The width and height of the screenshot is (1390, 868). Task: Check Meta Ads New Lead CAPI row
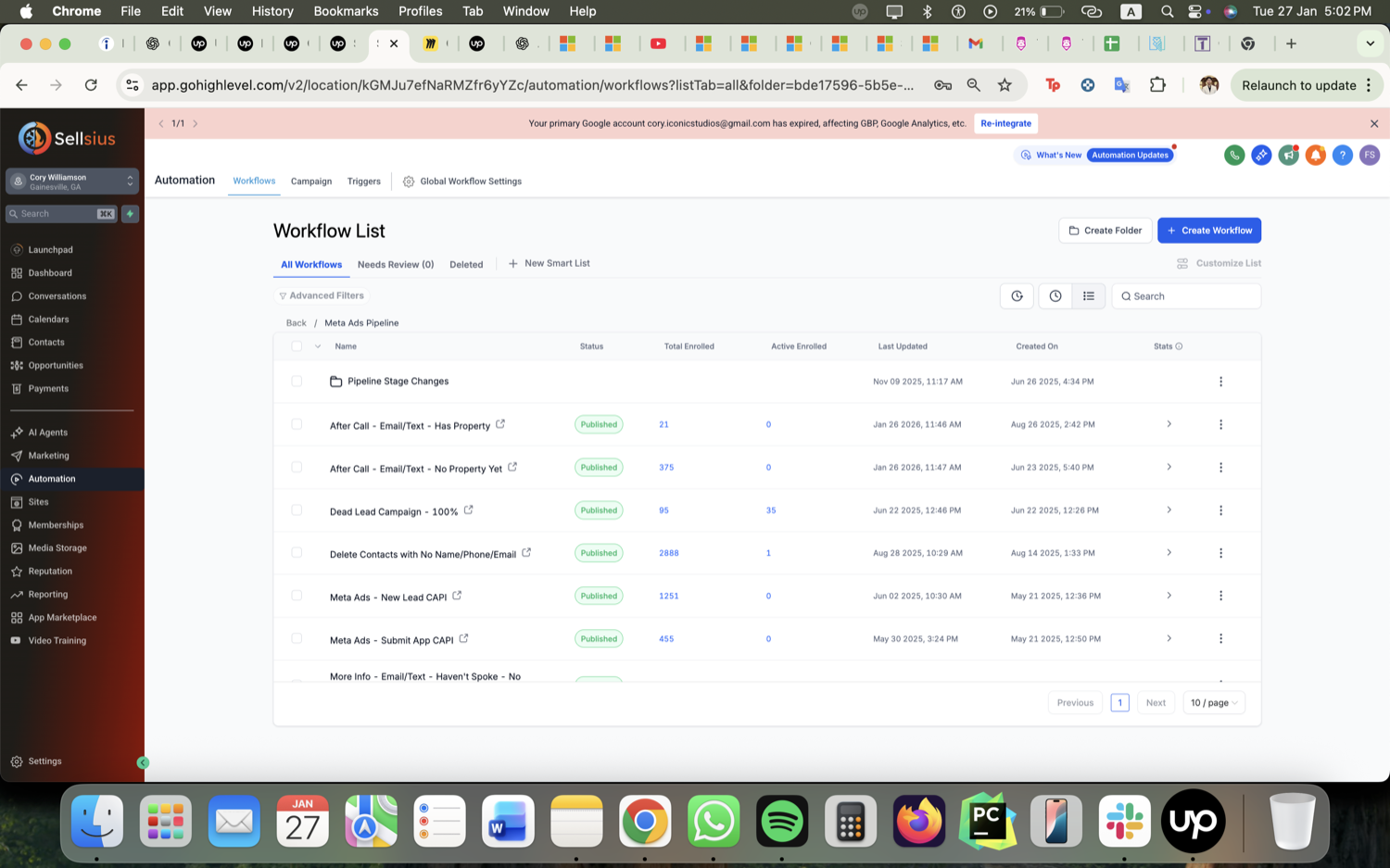[297, 596]
